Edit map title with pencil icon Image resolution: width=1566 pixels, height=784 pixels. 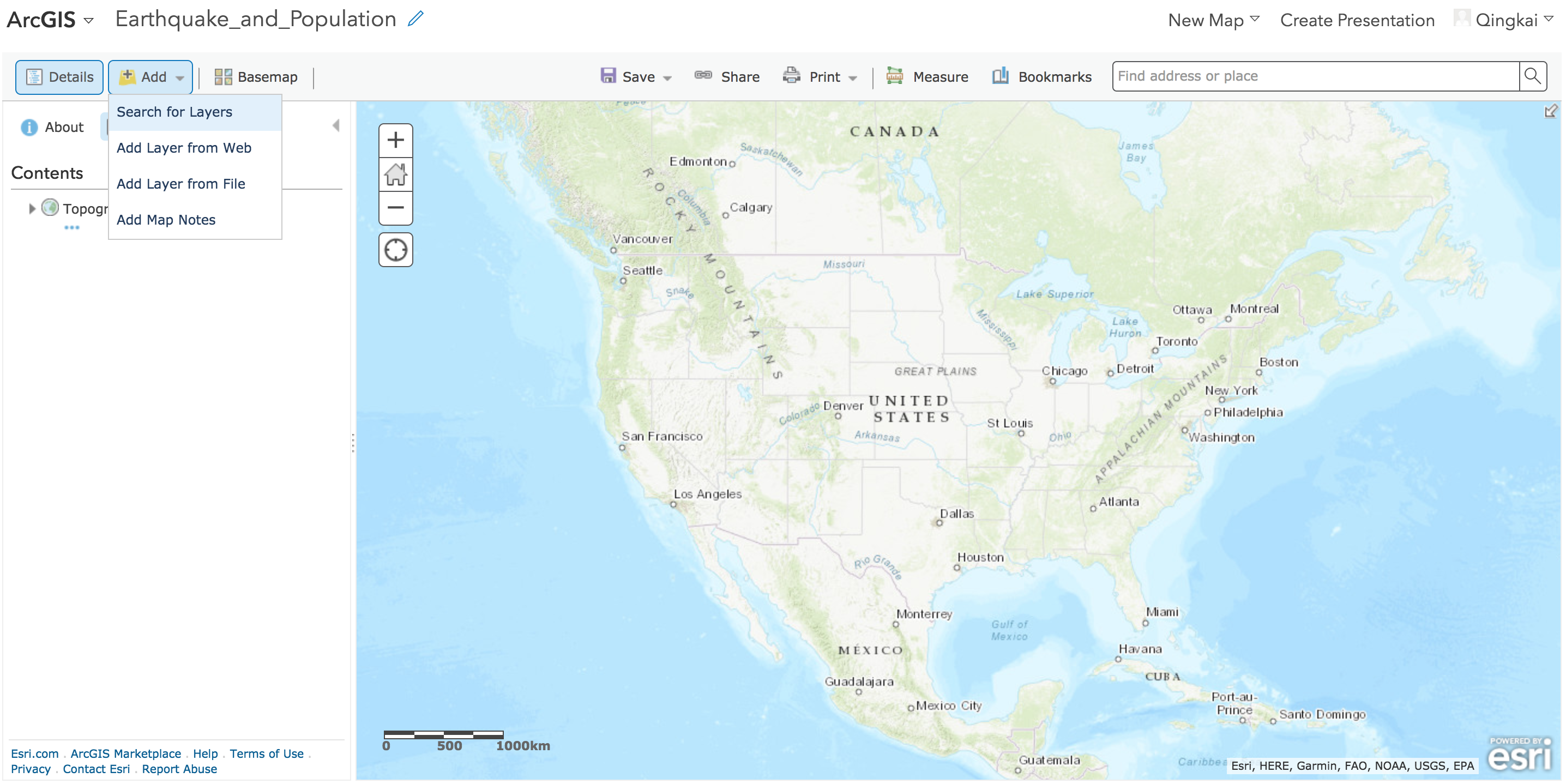pos(415,19)
